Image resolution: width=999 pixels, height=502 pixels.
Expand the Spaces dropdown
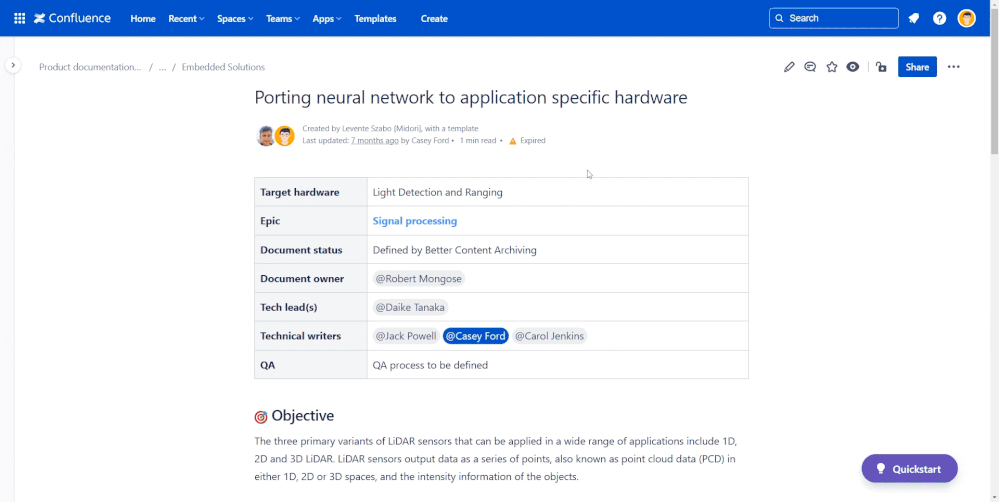point(235,18)
